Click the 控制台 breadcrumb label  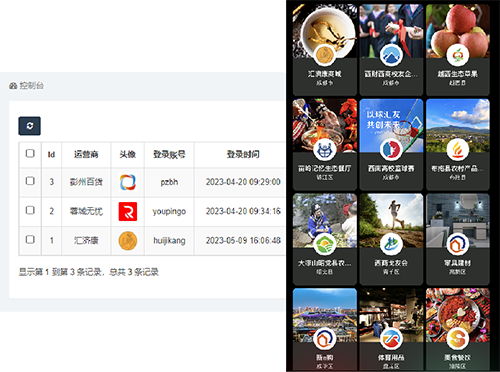click(x=32, y=86)
